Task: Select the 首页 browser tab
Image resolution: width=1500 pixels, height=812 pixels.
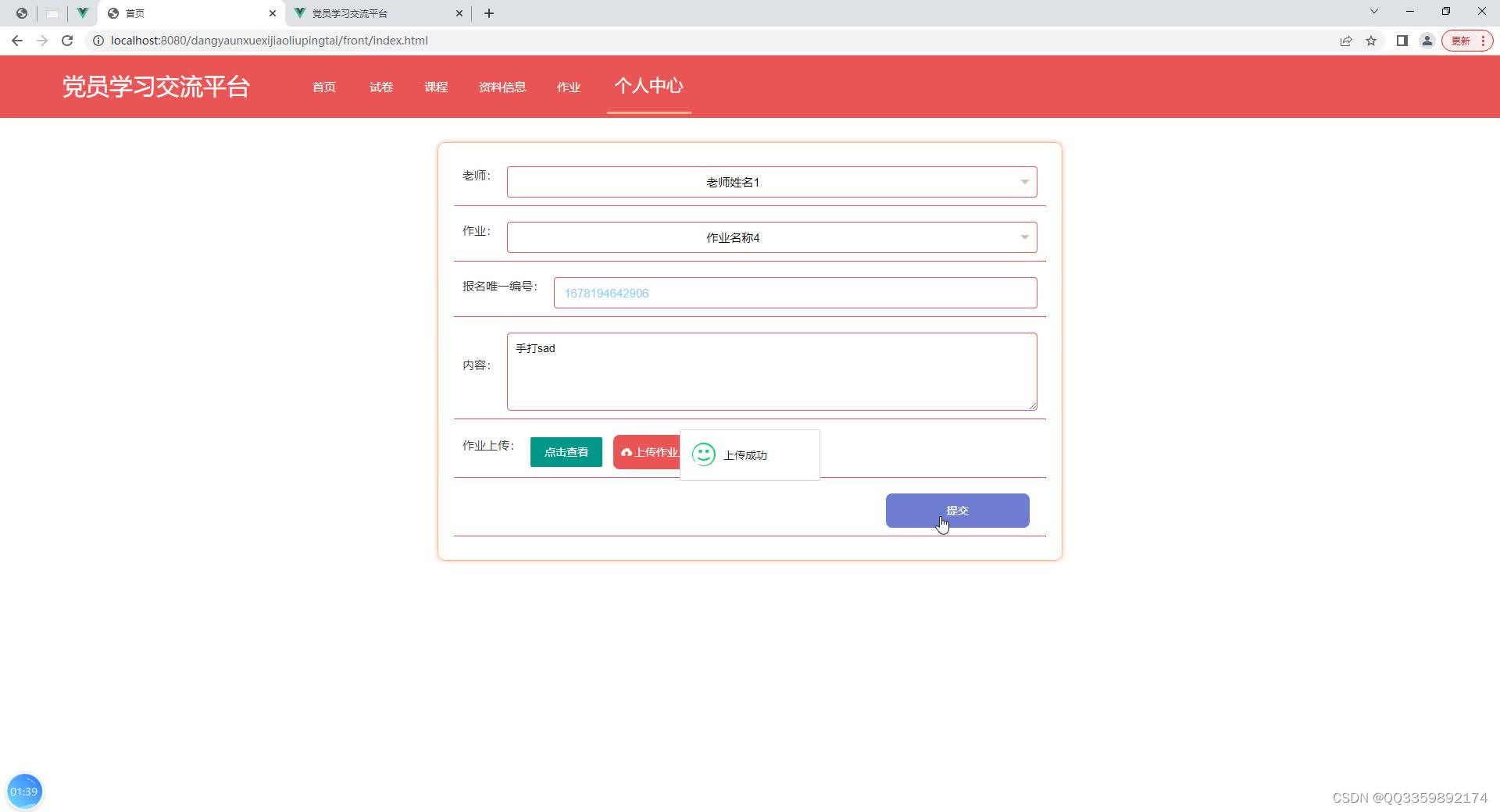Action: [192, 13]
